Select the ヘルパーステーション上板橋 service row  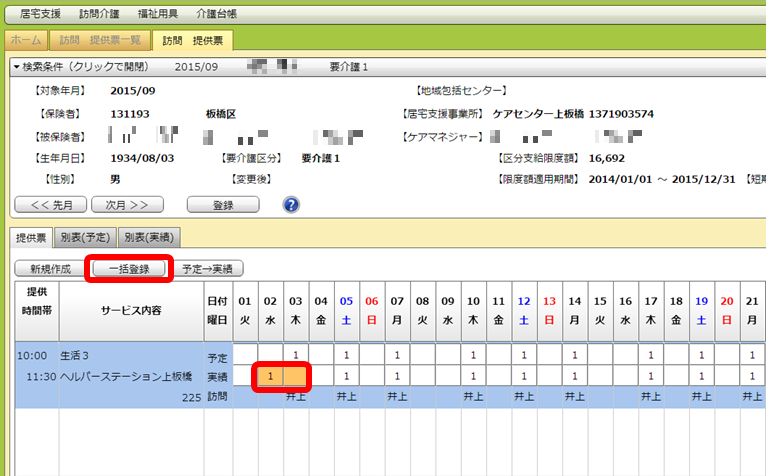(x=110, y=376)
